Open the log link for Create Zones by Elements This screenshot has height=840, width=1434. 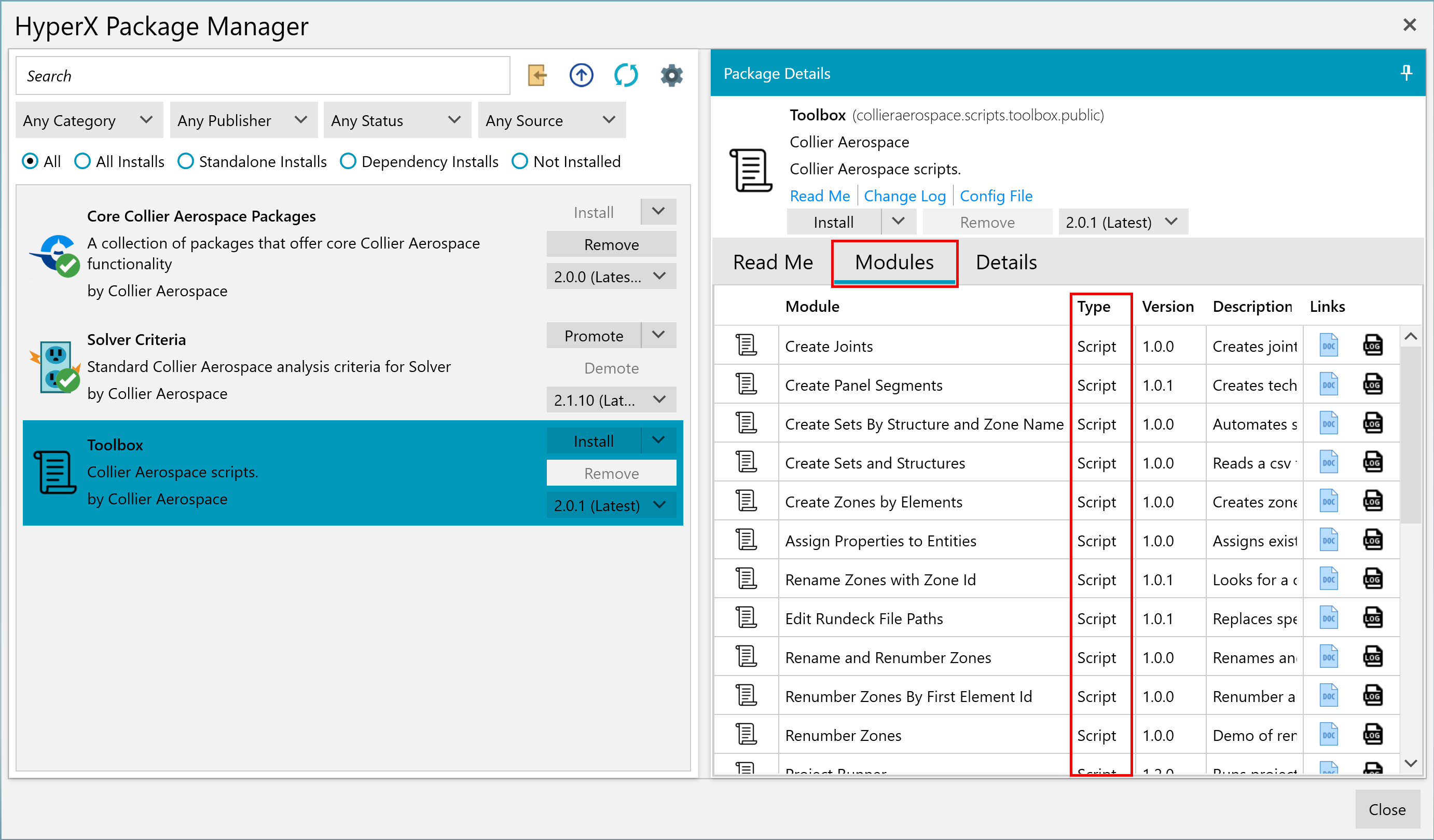(1373, 501)
